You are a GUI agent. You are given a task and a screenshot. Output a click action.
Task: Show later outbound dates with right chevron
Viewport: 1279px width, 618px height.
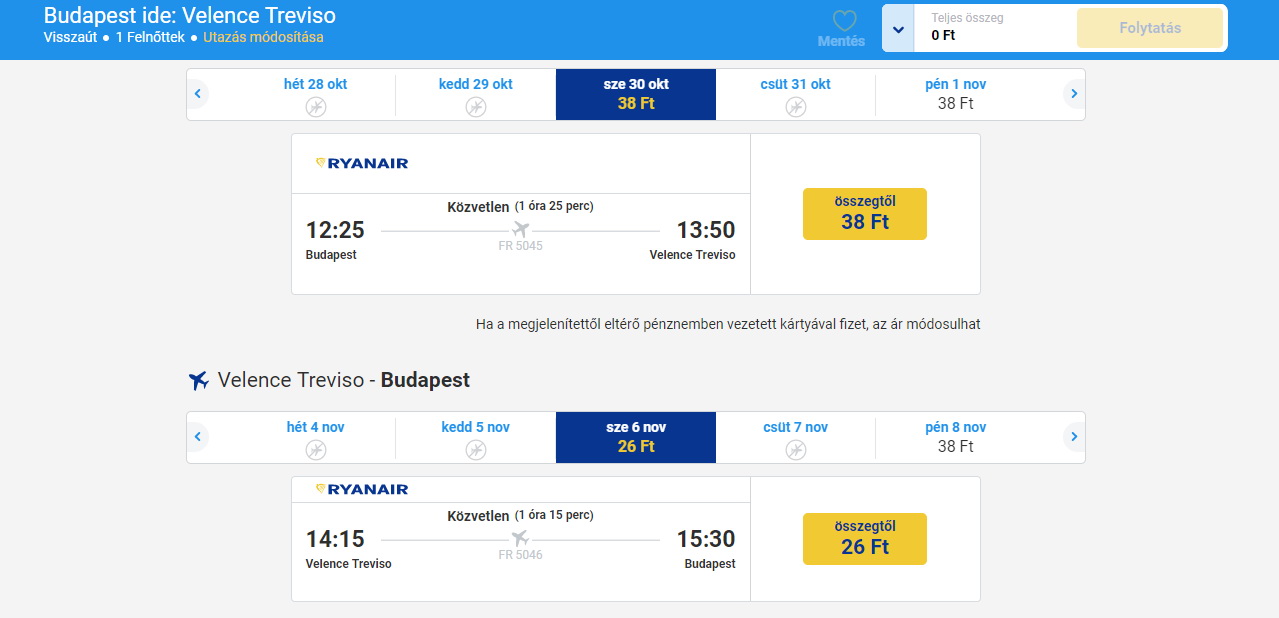point(1074,95)
